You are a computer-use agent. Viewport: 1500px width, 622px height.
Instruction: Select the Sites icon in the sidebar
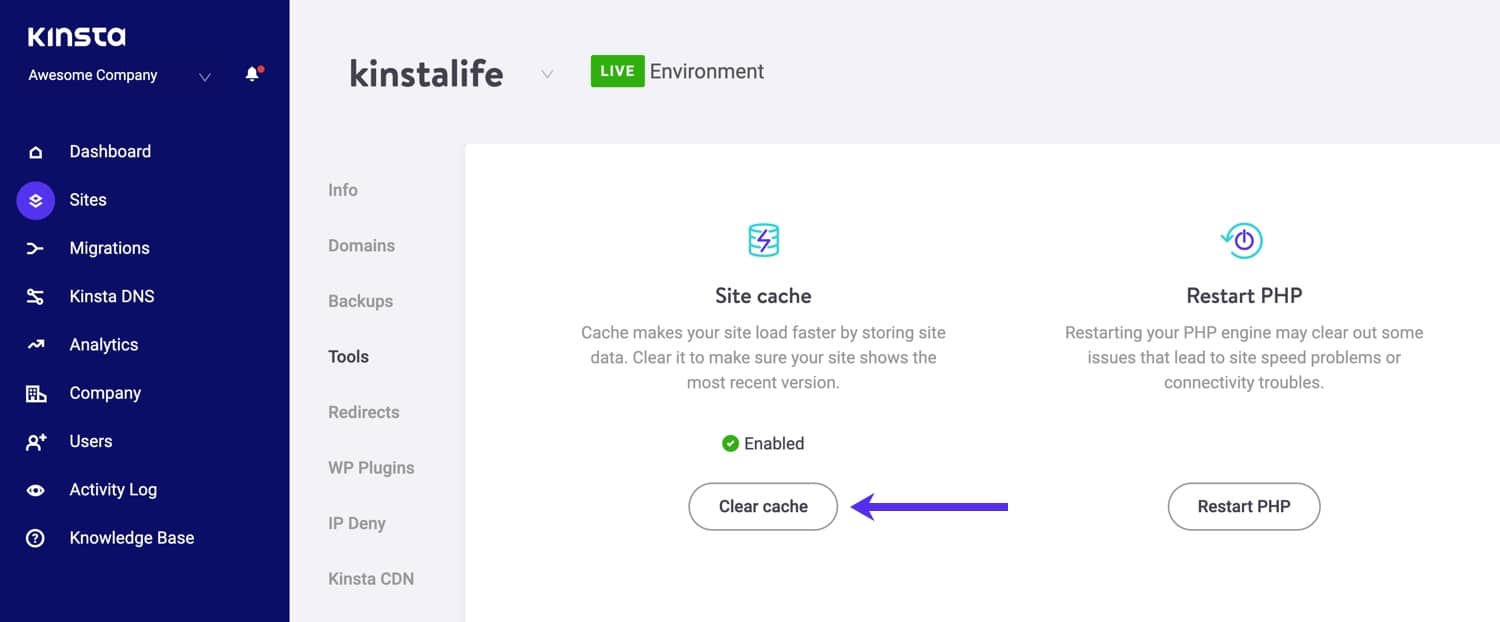click(x=36, y=200)
